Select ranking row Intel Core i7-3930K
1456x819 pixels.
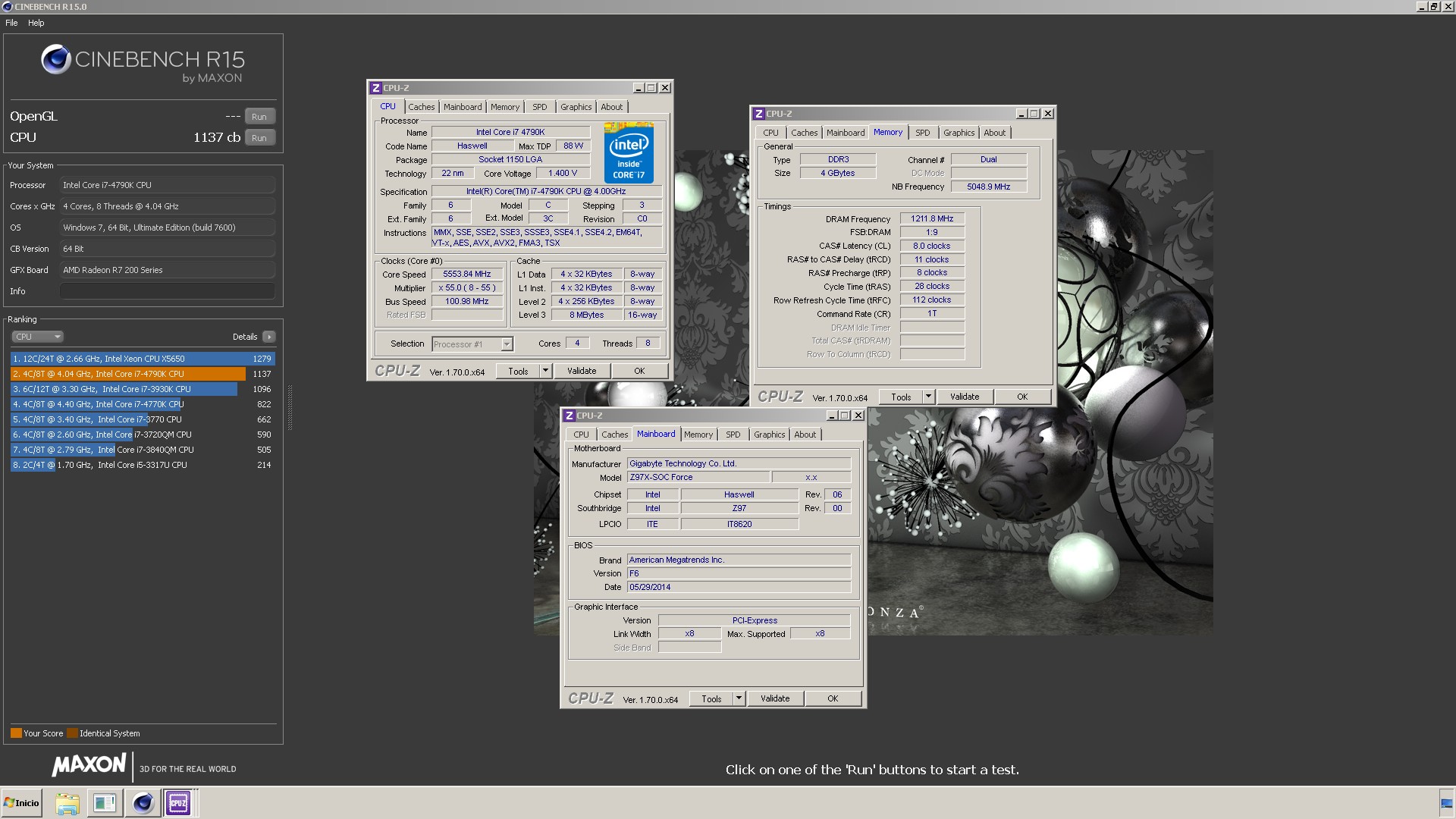point(143,389)
